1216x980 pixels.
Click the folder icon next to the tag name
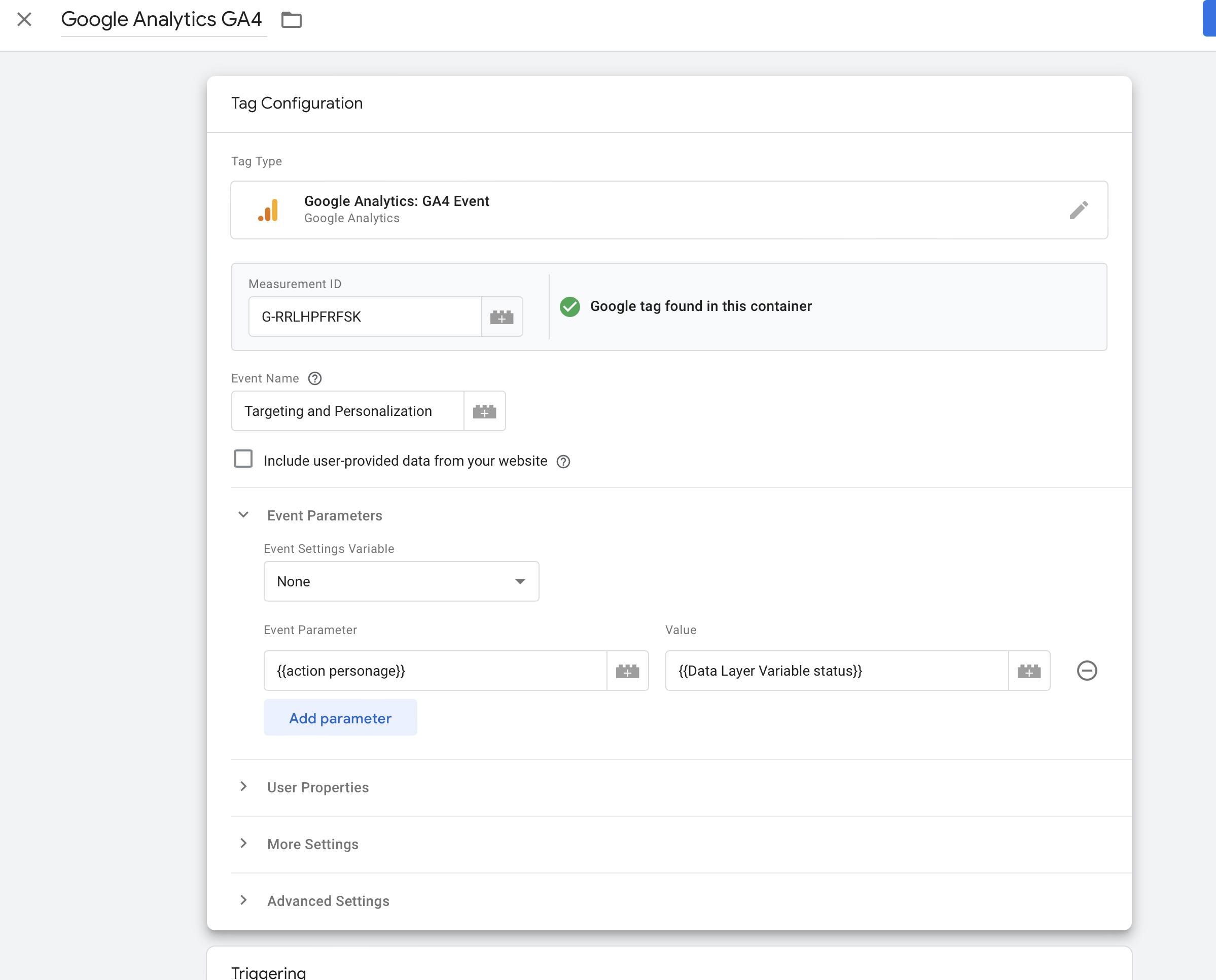coord(291,20)
